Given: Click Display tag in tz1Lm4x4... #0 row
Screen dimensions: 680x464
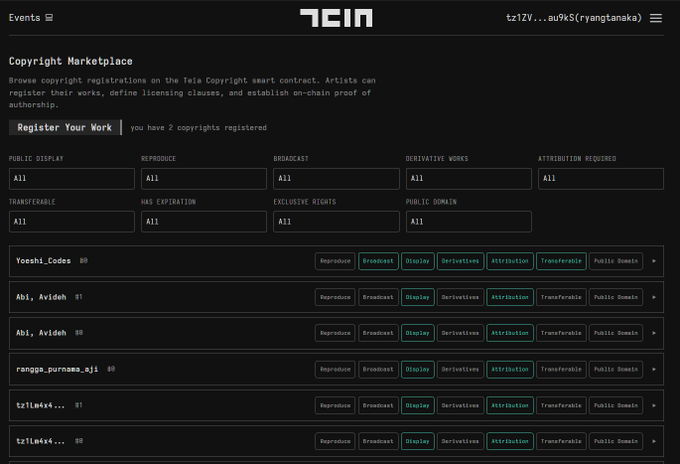Looking at the screenshot, I should 418,441.
